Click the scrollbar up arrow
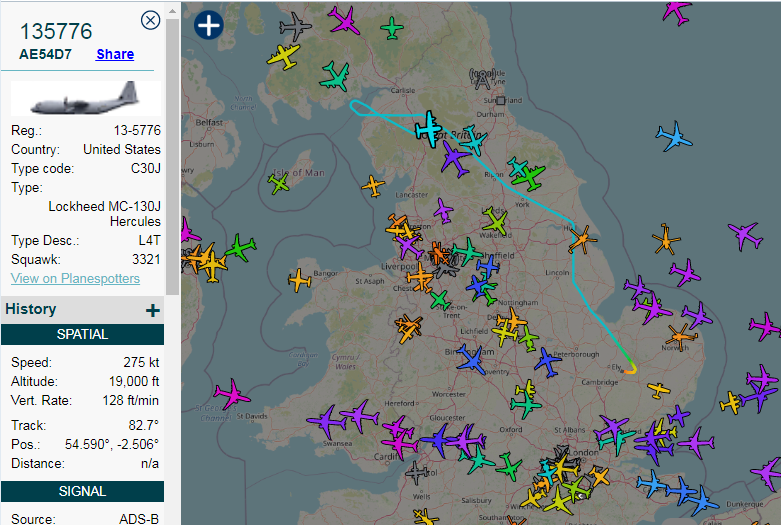781x525 pixels. pos(172,10)
